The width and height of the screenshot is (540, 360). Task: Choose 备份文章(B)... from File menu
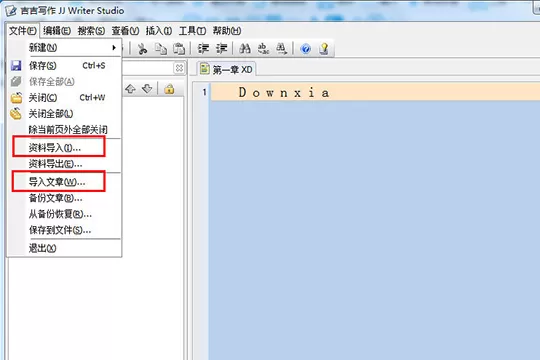click(64, 198)
